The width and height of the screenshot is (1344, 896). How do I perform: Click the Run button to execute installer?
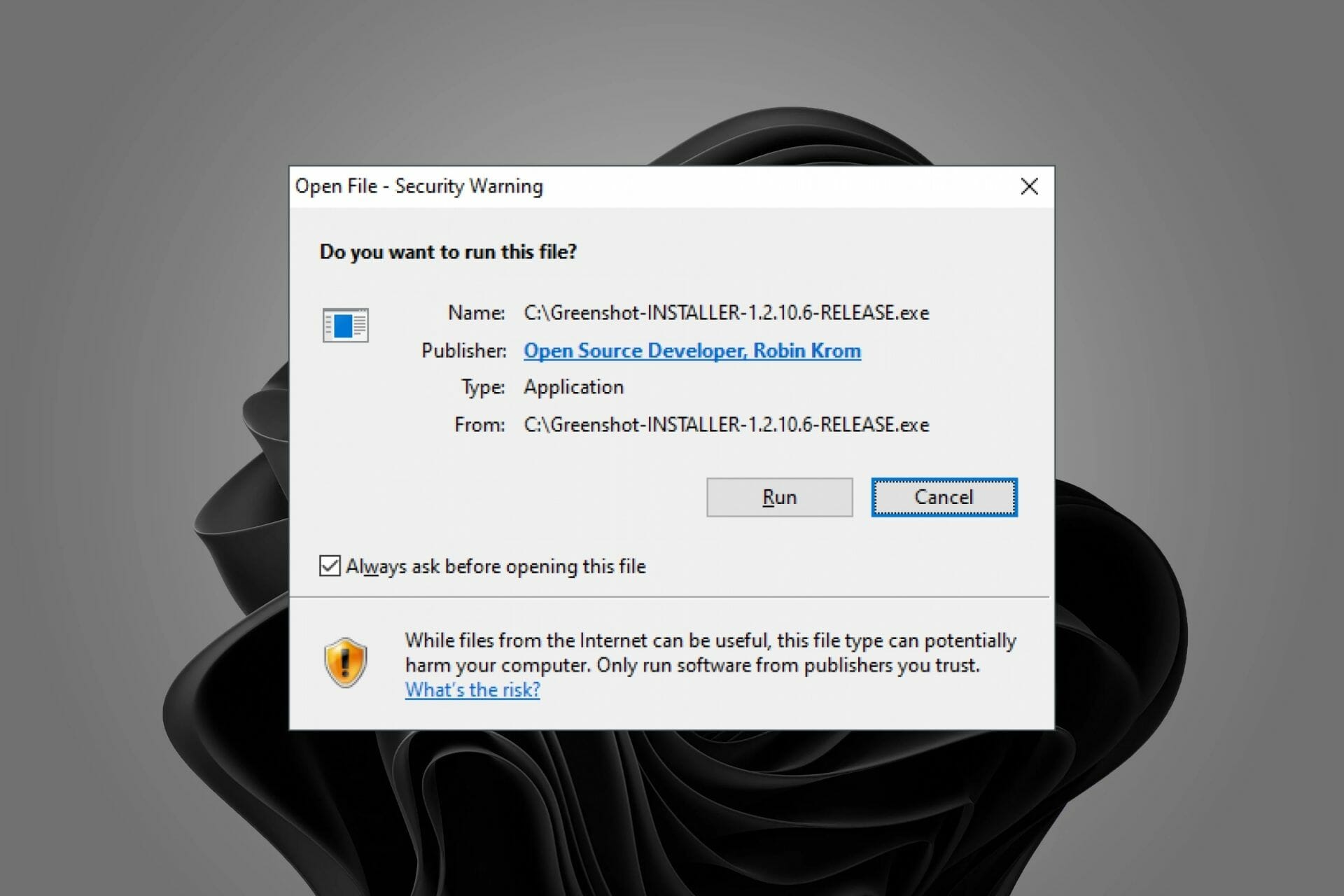pos(778,498)
